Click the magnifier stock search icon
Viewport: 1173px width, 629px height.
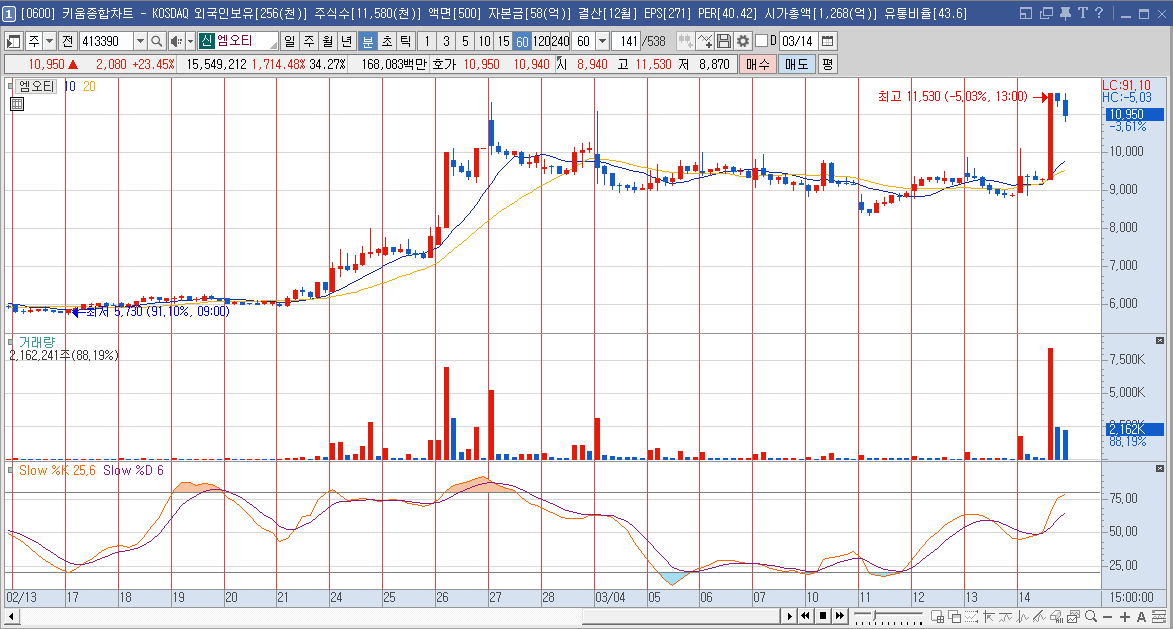(x=156, y=41)
